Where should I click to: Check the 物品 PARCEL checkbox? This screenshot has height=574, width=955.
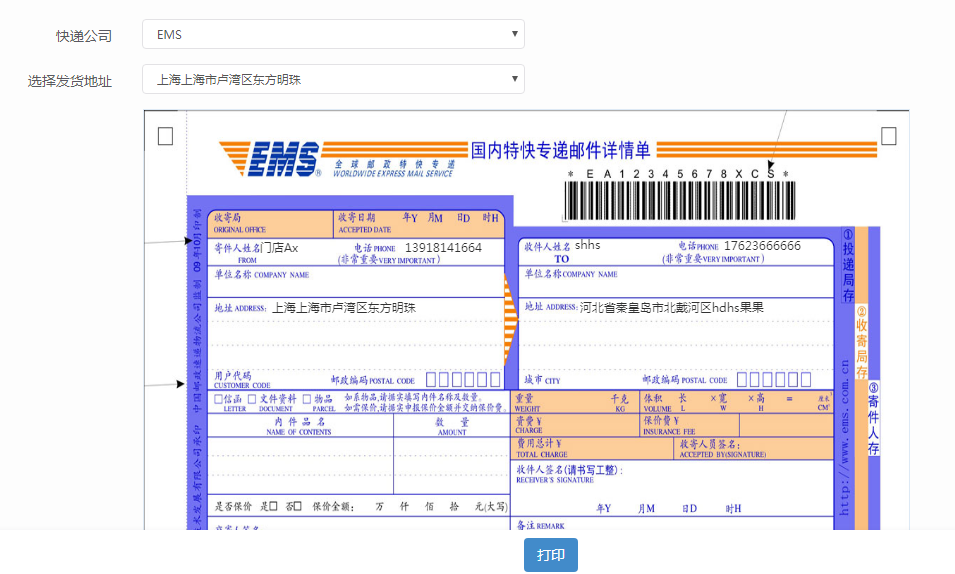click(x=307, y=399)
